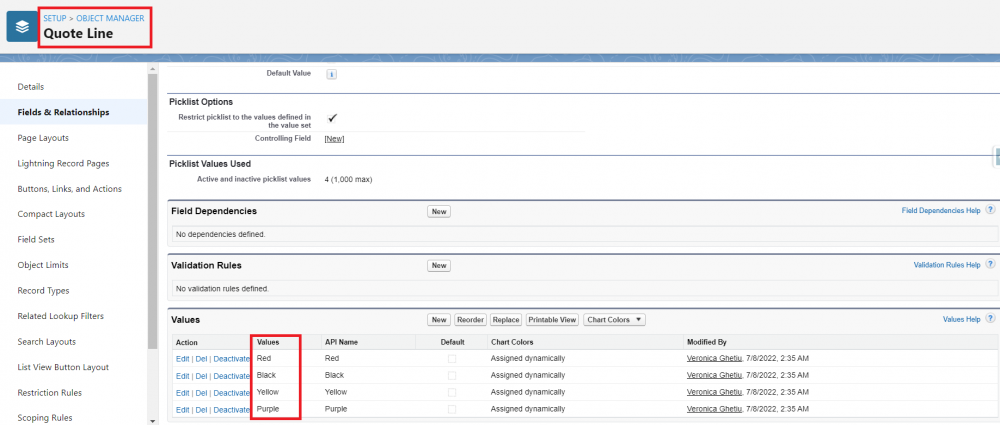Deactivate the Red picklist value
Viewport: 1000px width, 425px height.
click(x=232, y=359)
